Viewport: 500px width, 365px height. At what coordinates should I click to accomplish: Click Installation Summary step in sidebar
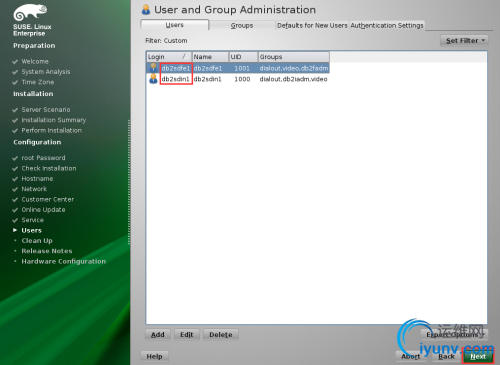(x=54, y=120)
